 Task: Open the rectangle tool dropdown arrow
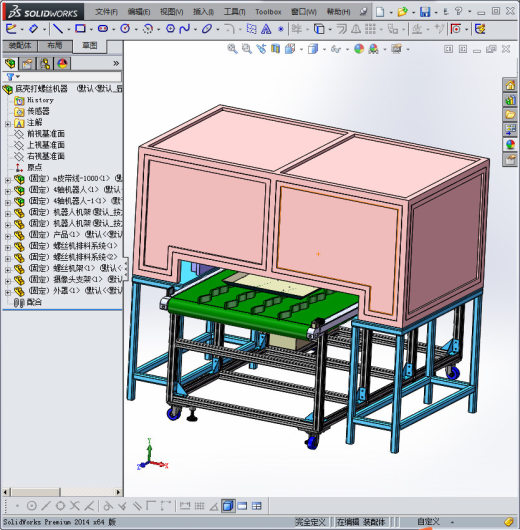pos(91,29)
